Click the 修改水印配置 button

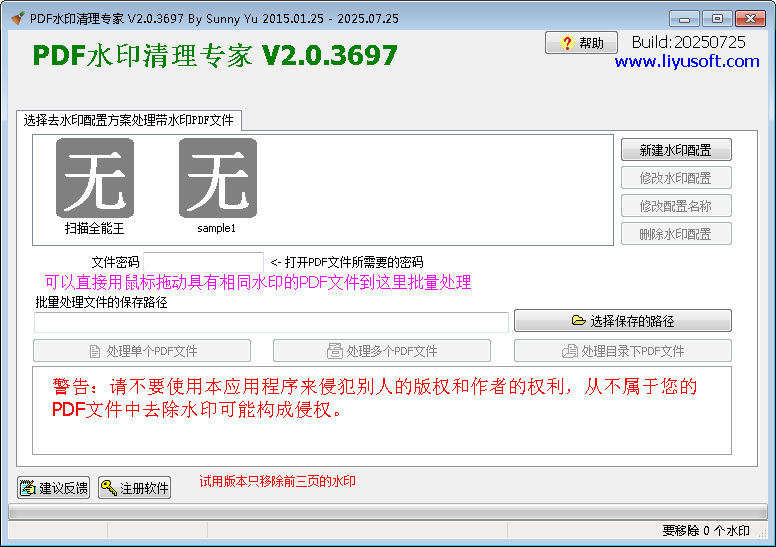point(676,178)
